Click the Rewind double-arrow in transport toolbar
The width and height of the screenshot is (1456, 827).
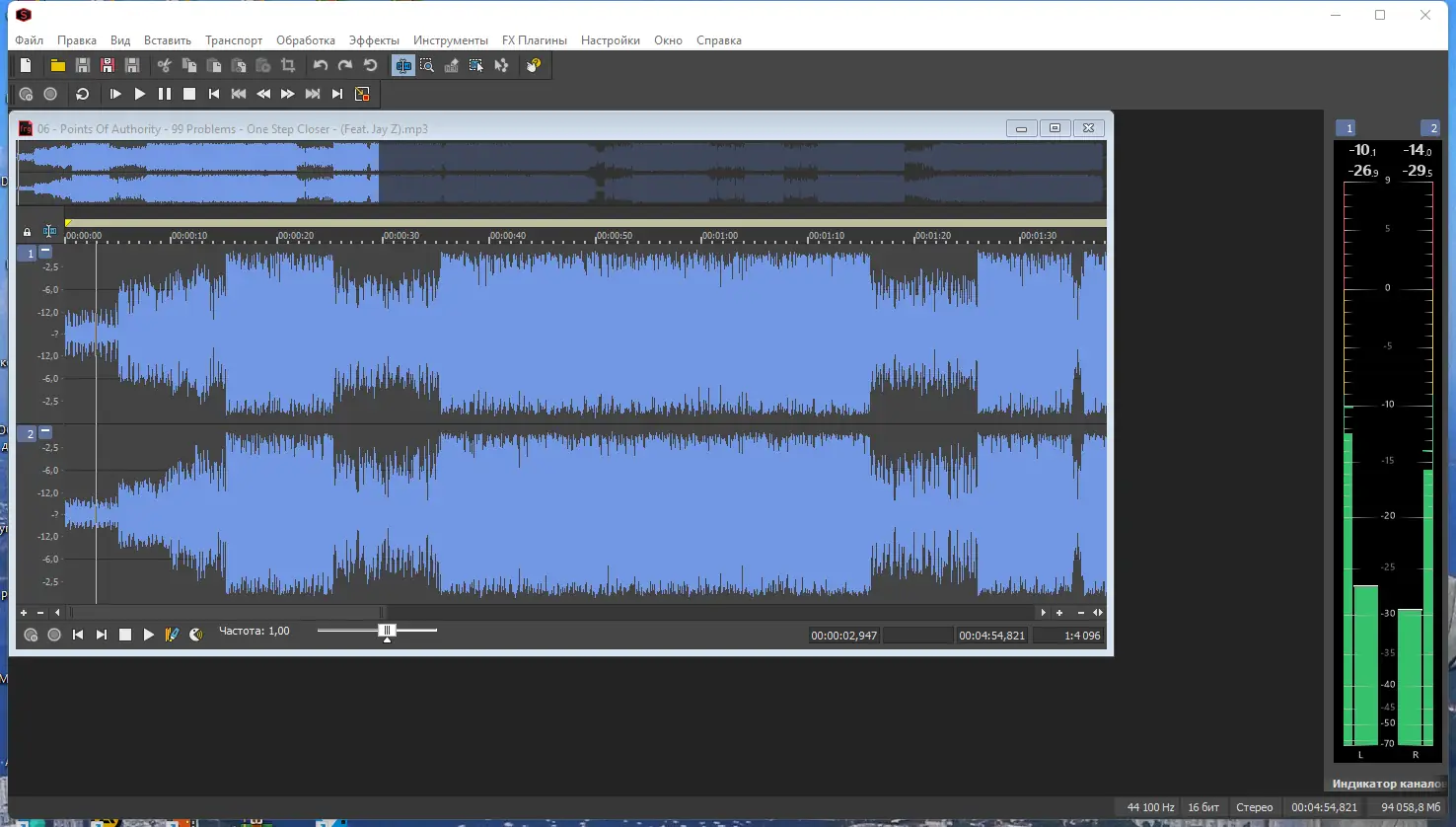pos(263,94)
